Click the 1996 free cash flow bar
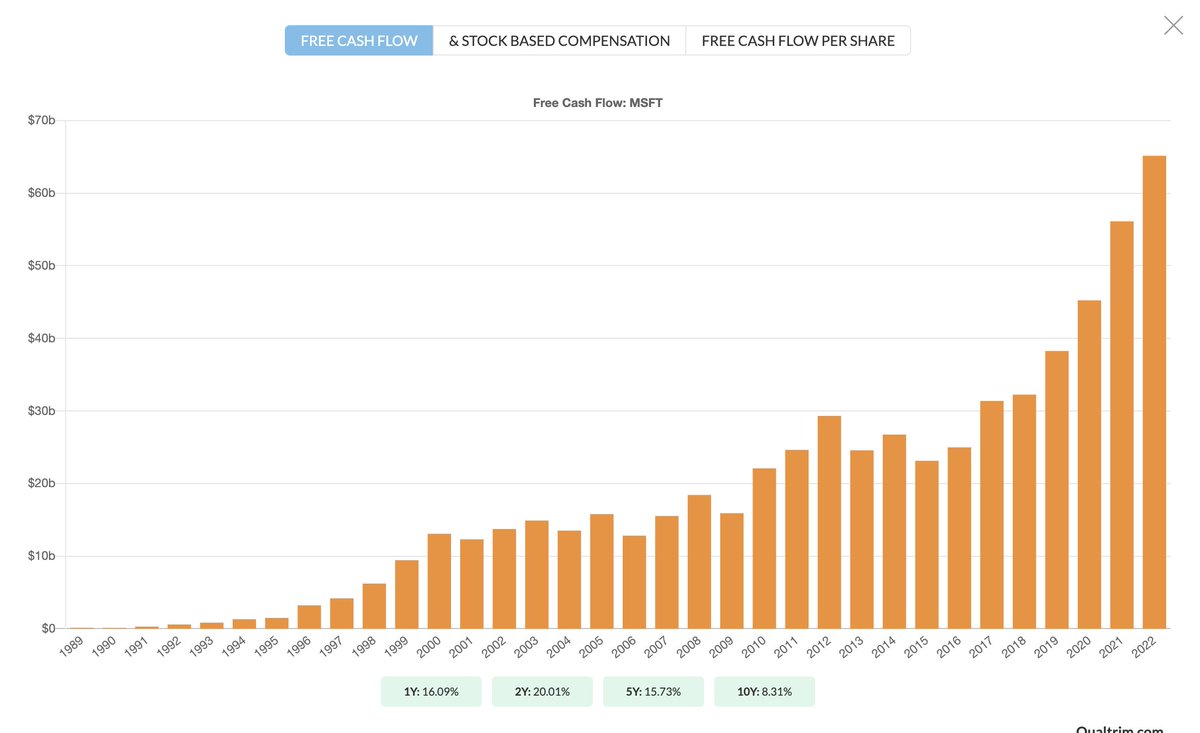This screenshot has height=733, width=1200. coord(309,617)
